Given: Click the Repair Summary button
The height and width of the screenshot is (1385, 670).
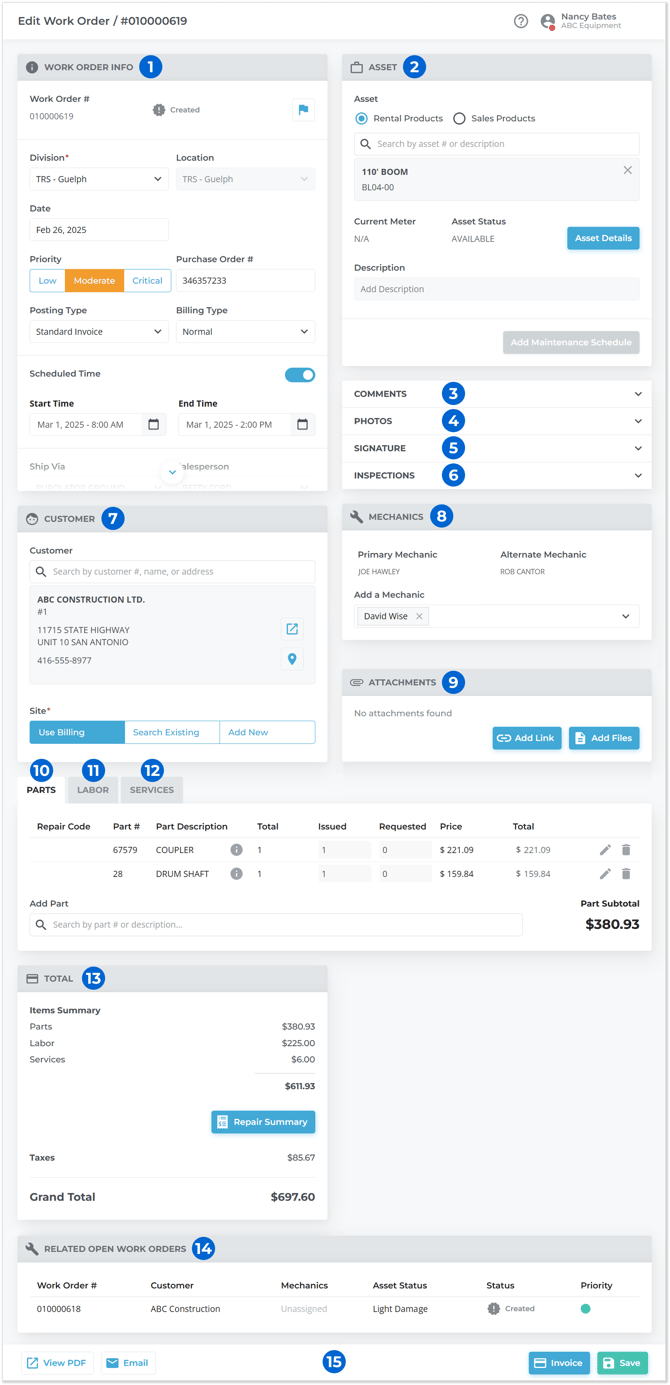Looking at the screenshot, I should (263, 1122).
